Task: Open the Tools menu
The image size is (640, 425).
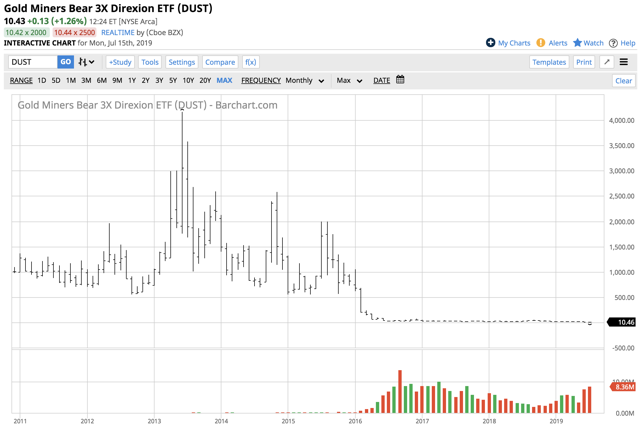Action: click(x=150, y=62)
